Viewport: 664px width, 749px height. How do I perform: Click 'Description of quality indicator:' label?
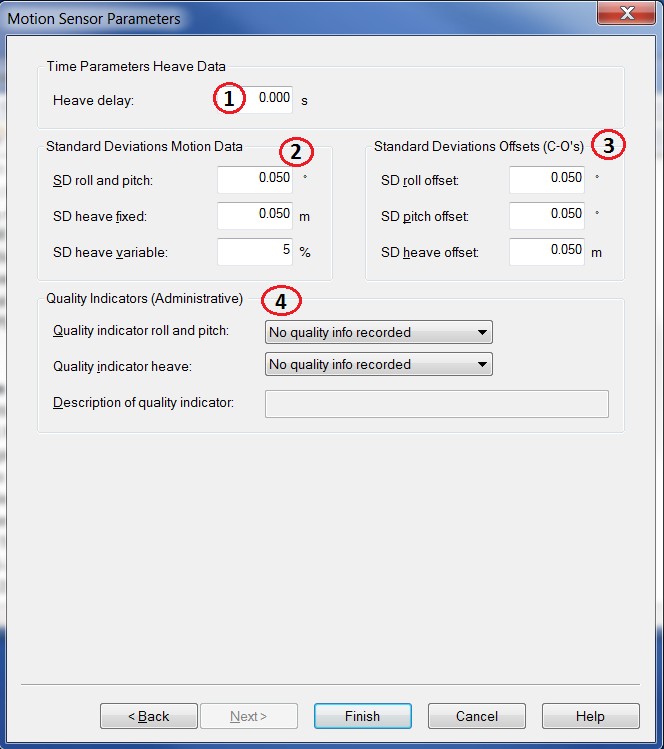click(143, 403)
